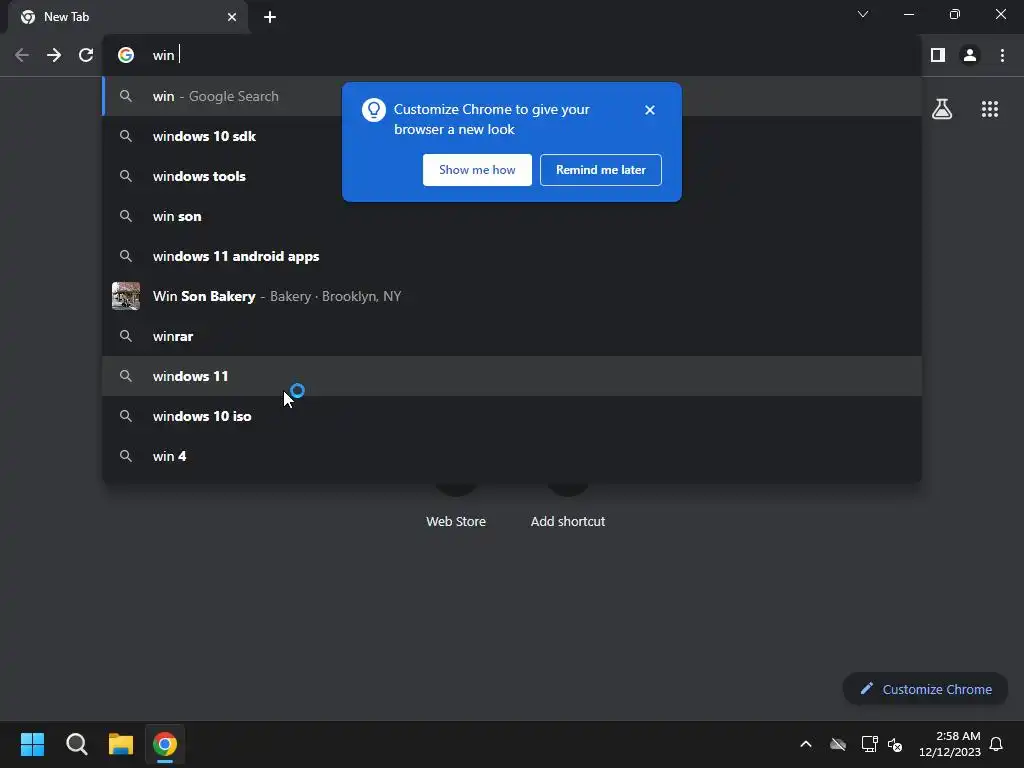Close the New Tab tab

[x=232, y=17]
